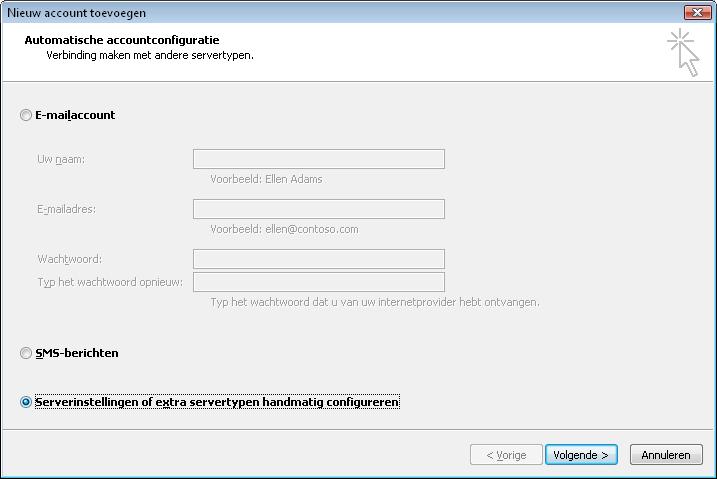Click the Uw naam input field
Viewport: 717px width, 479px height.
coord(319,159)
